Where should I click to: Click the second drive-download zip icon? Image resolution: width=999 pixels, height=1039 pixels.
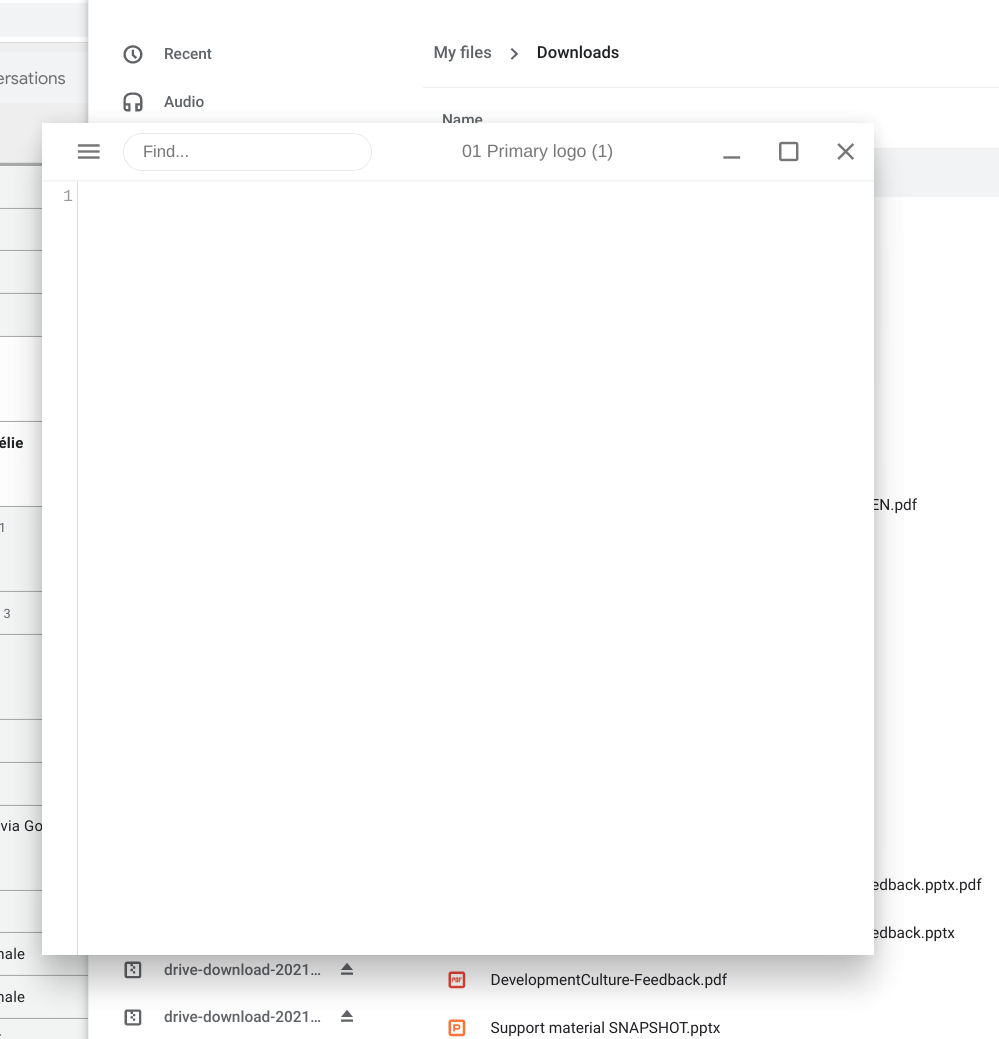(133, 1017)
